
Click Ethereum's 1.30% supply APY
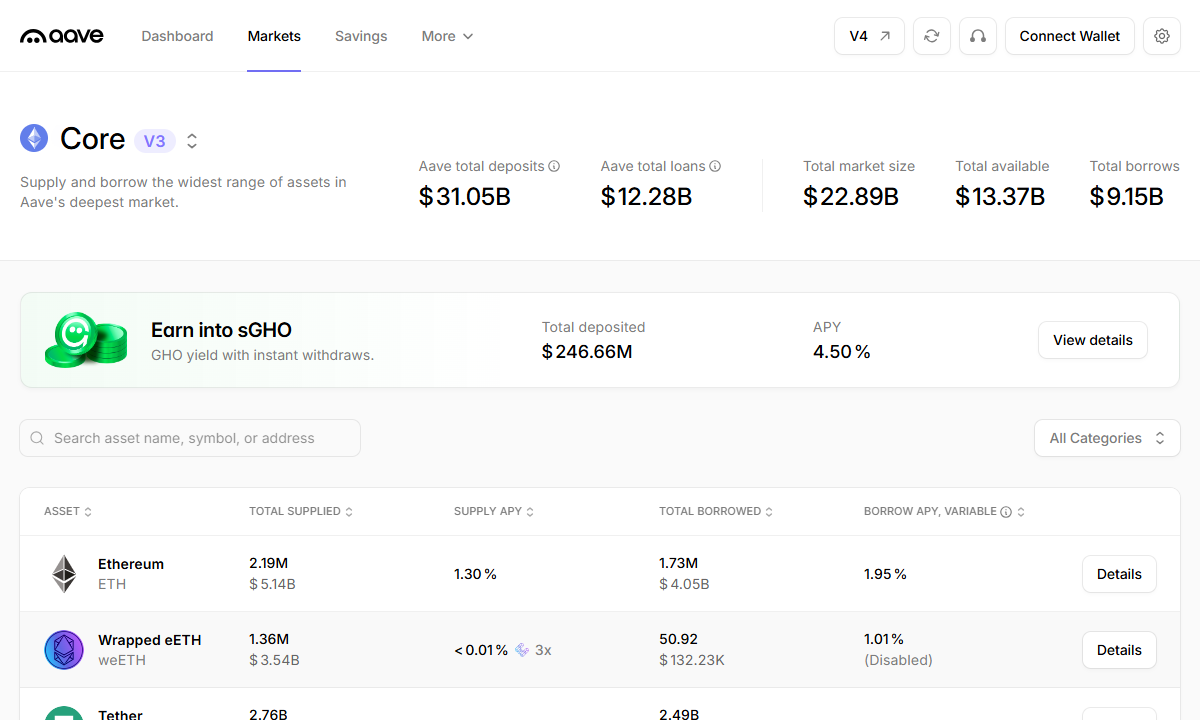click(x=475, y=574)
